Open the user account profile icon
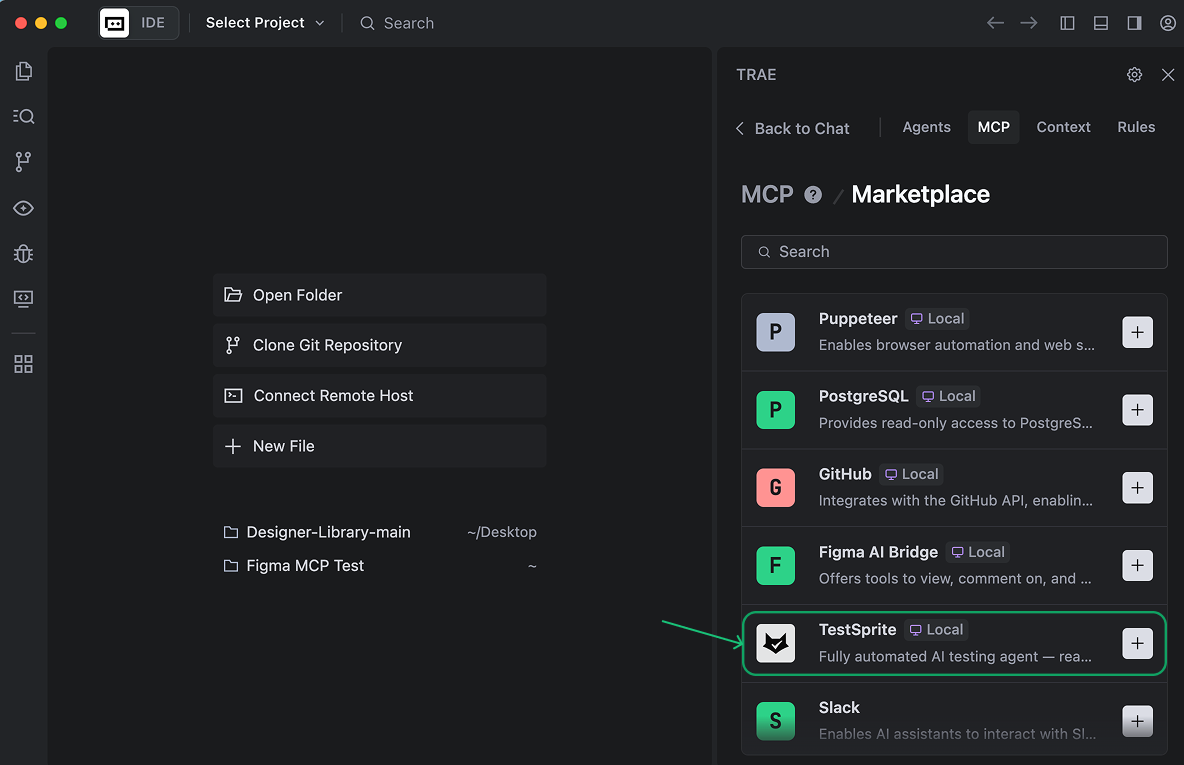 (x=1168, y=23)
